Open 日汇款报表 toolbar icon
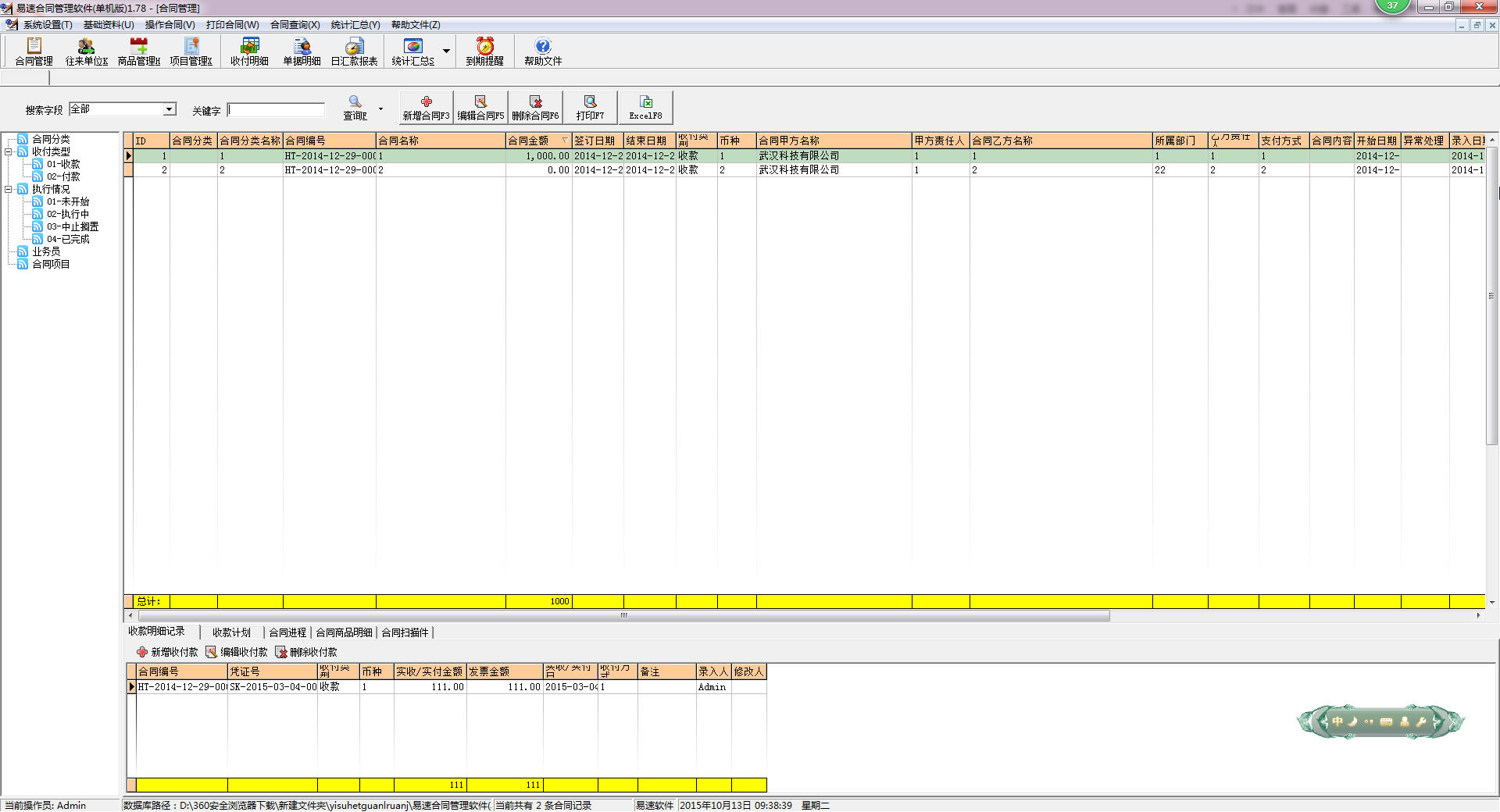Screen dimensions: 1500x812 tap(355, 52)
